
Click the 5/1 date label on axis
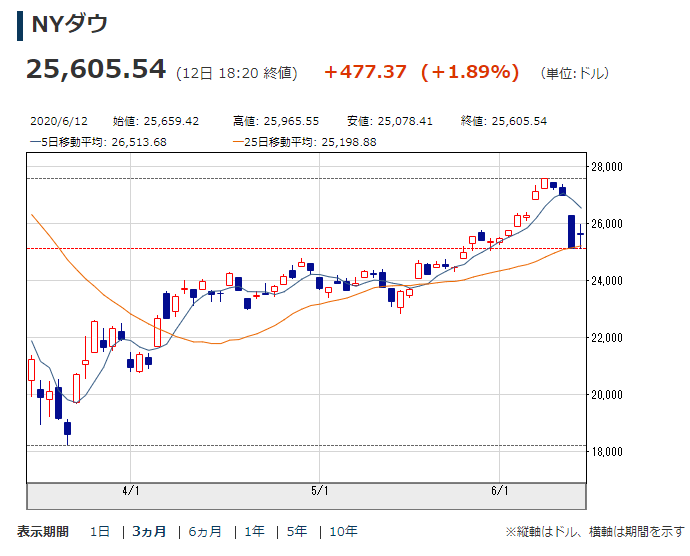pos(319,490)
